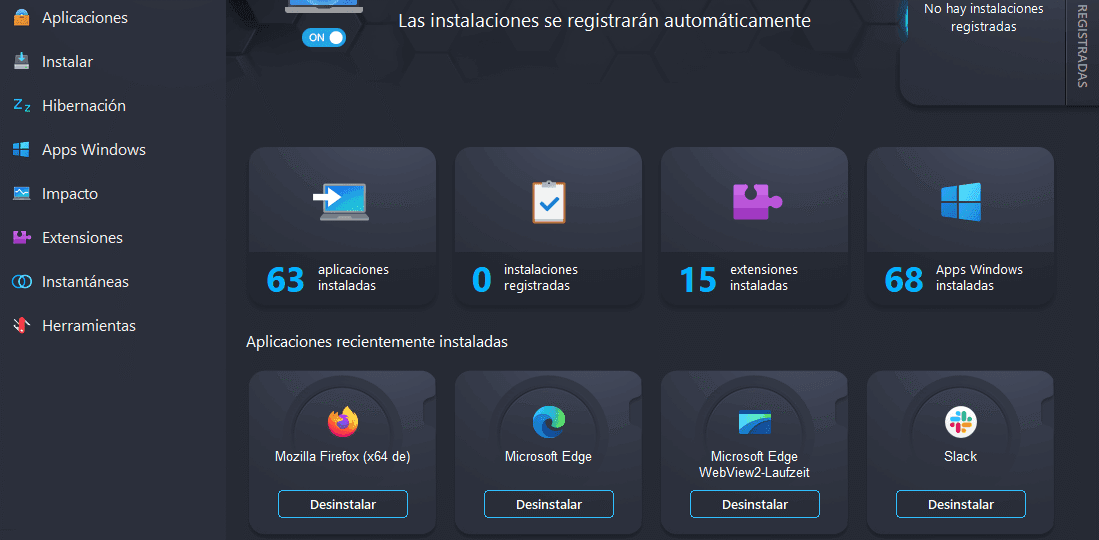Click the Microsoft Edge app icon
The image size is (1099, 540).
click(549, 422)
